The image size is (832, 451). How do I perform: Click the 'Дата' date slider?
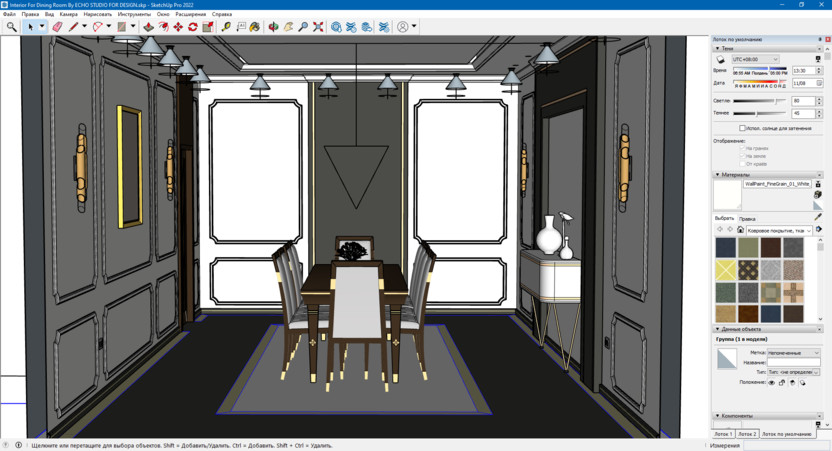tap(760, 82)
